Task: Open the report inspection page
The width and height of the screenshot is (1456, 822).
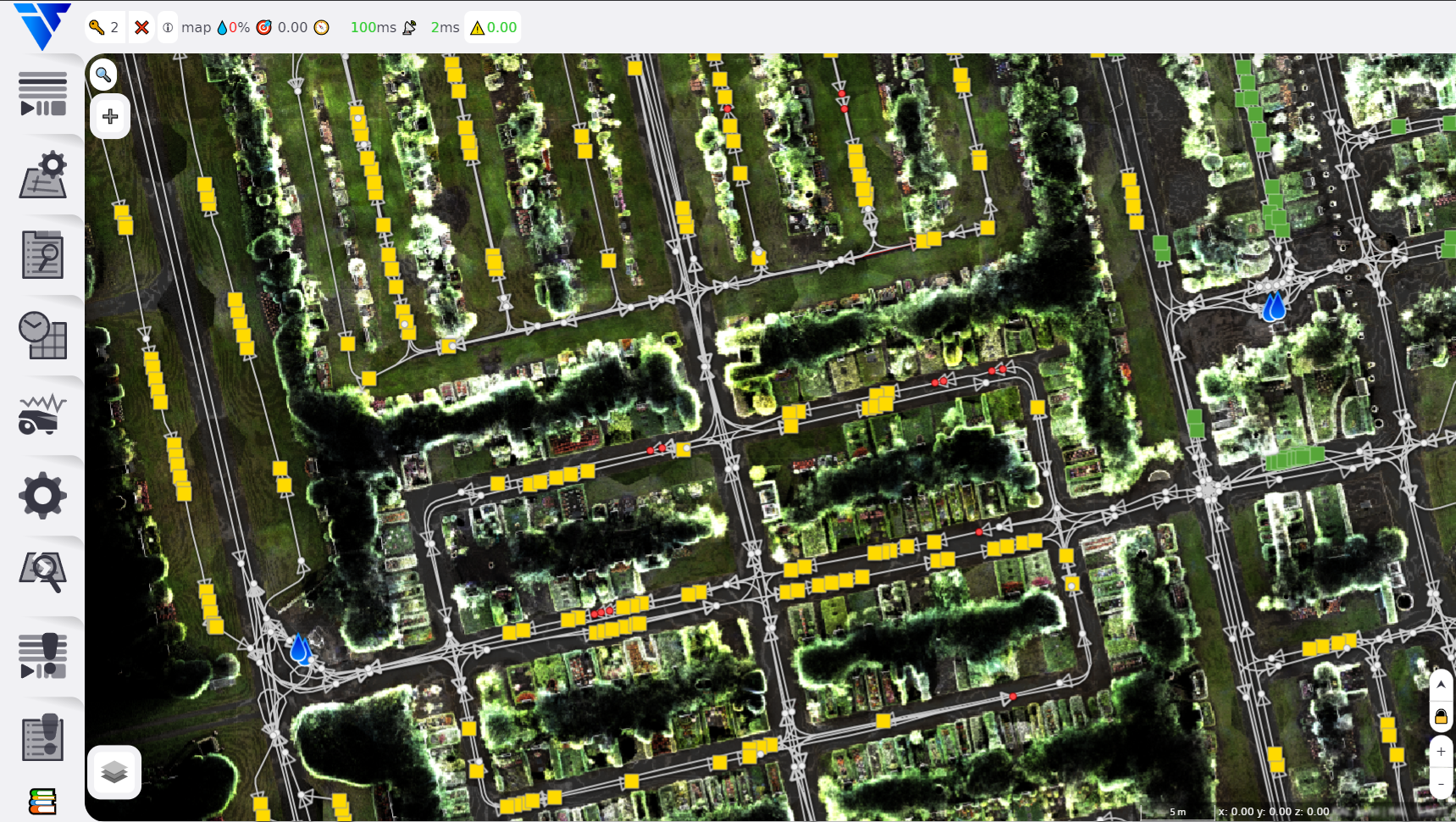Action: pos(42,254)
